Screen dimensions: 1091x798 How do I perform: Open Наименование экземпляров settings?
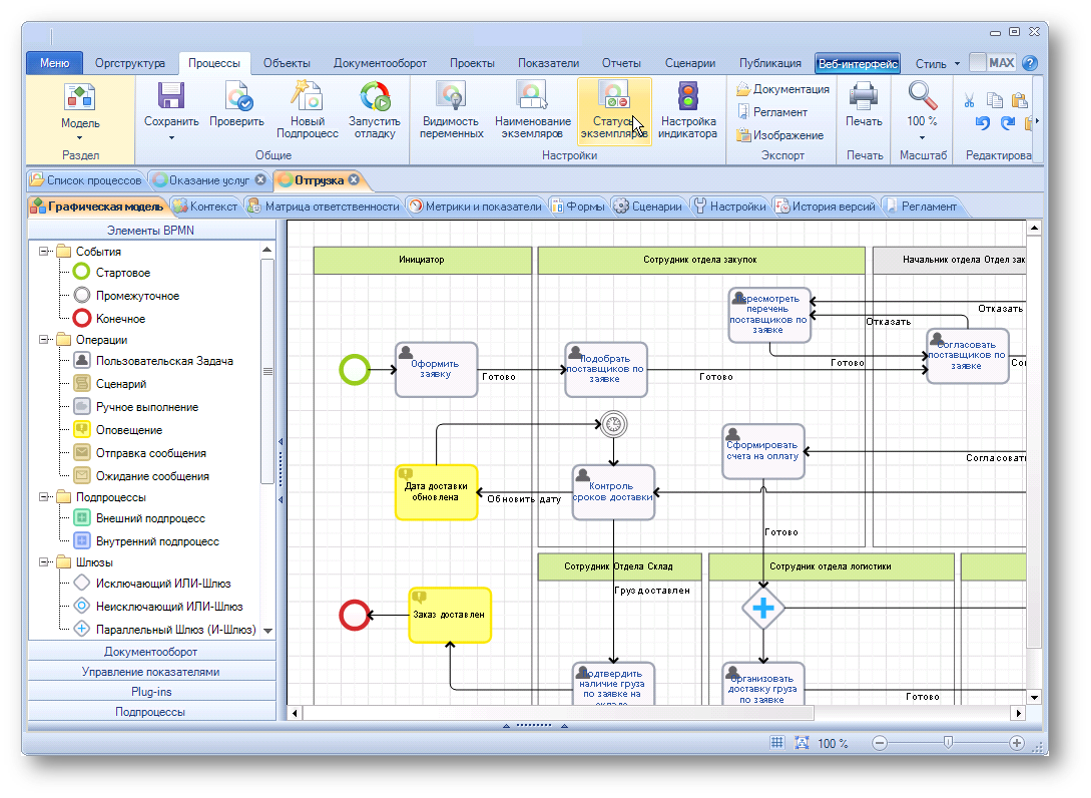(x=532, y=110)
